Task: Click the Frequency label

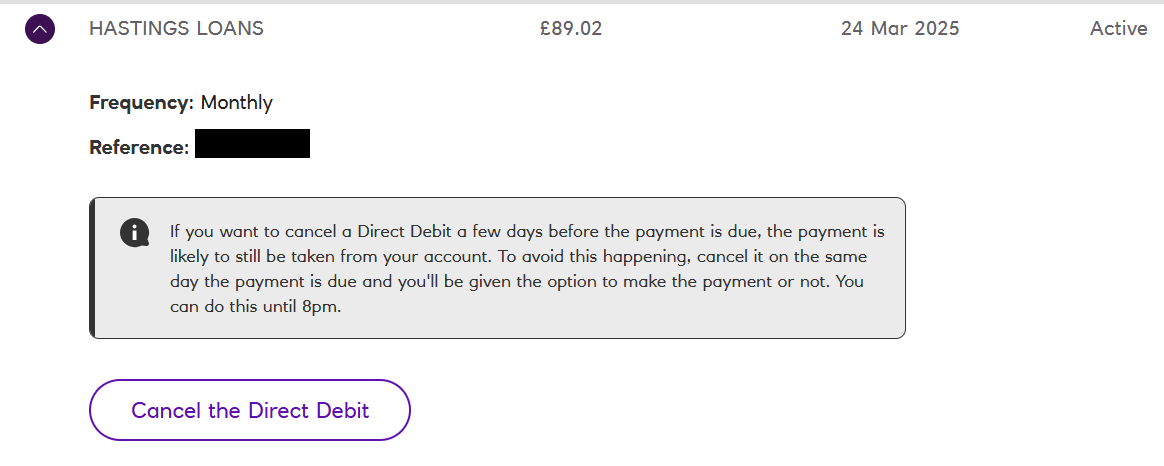Action: pos(142,102)
